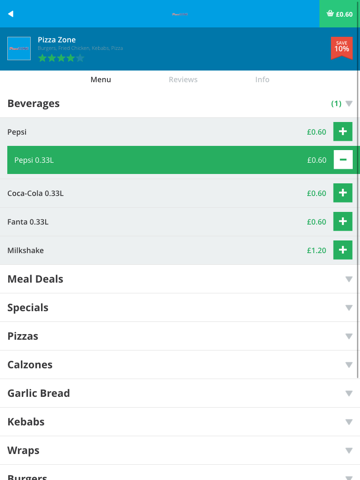Add Fanta 0.33L to basket
The image size is (360, 480).
click(343, 221)
